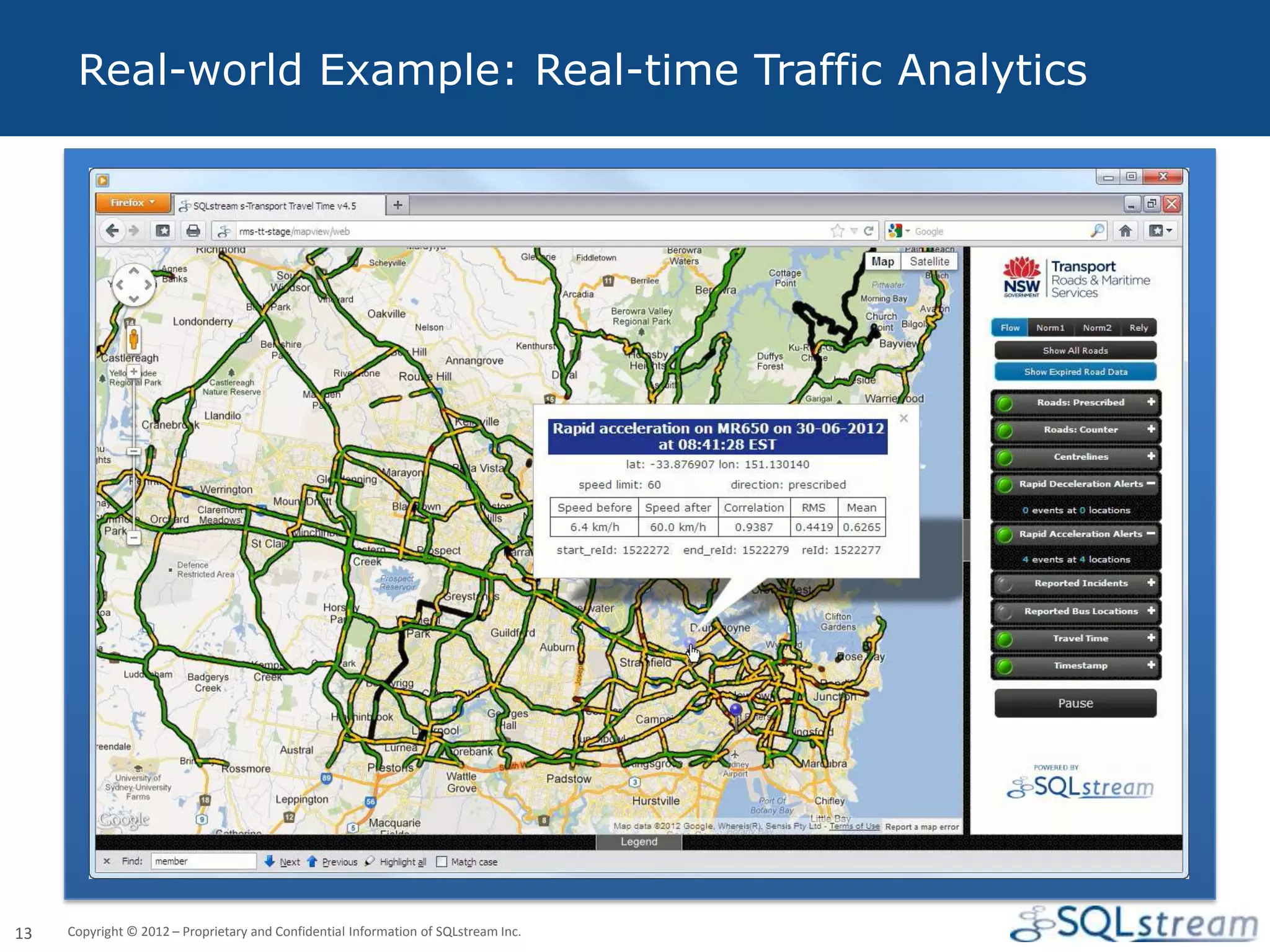Toggle the Rapid Acceleration Alerts indicator

click(x=1005, y=534)
